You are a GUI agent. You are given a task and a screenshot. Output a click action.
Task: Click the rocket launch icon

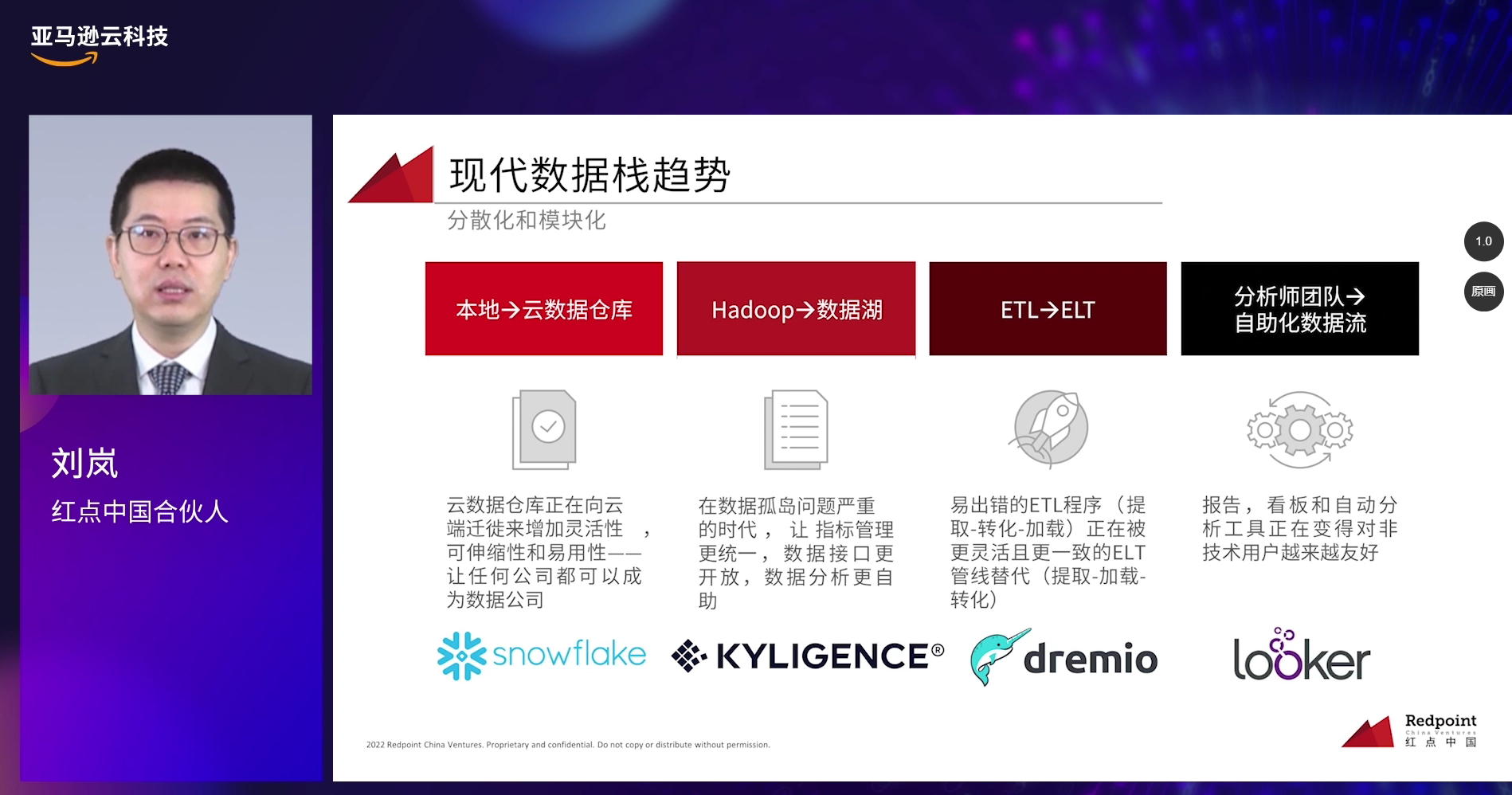pyautogui.click(x=1050, y=429)
